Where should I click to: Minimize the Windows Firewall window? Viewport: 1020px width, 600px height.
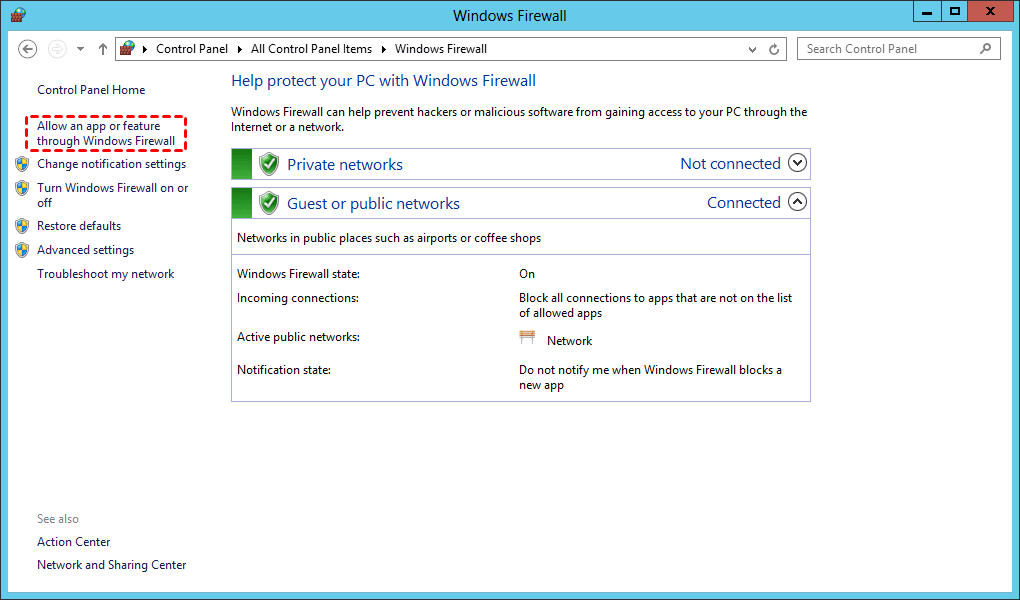pos(928,12)
